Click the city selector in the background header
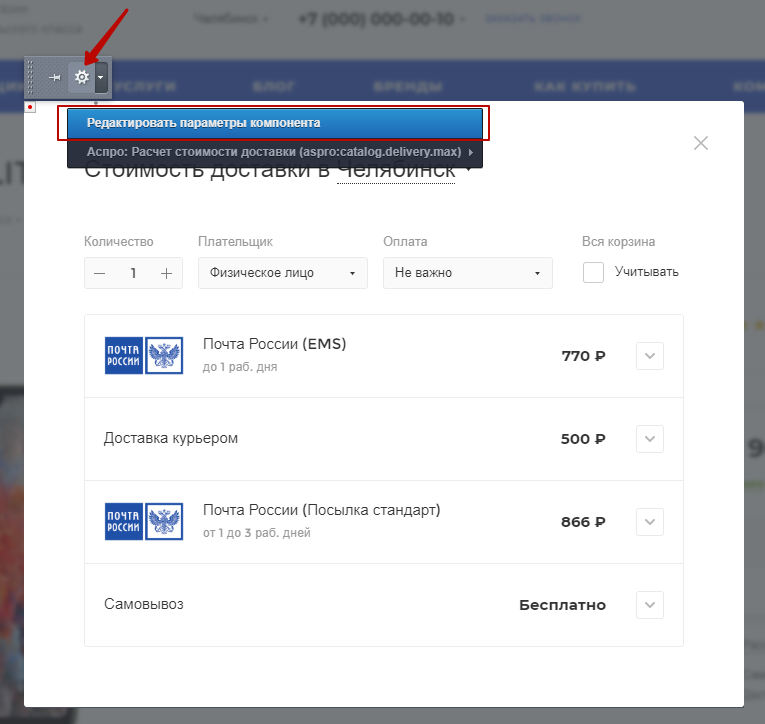The width and height of the screenshot is (765, 724). tap(230, 19)
